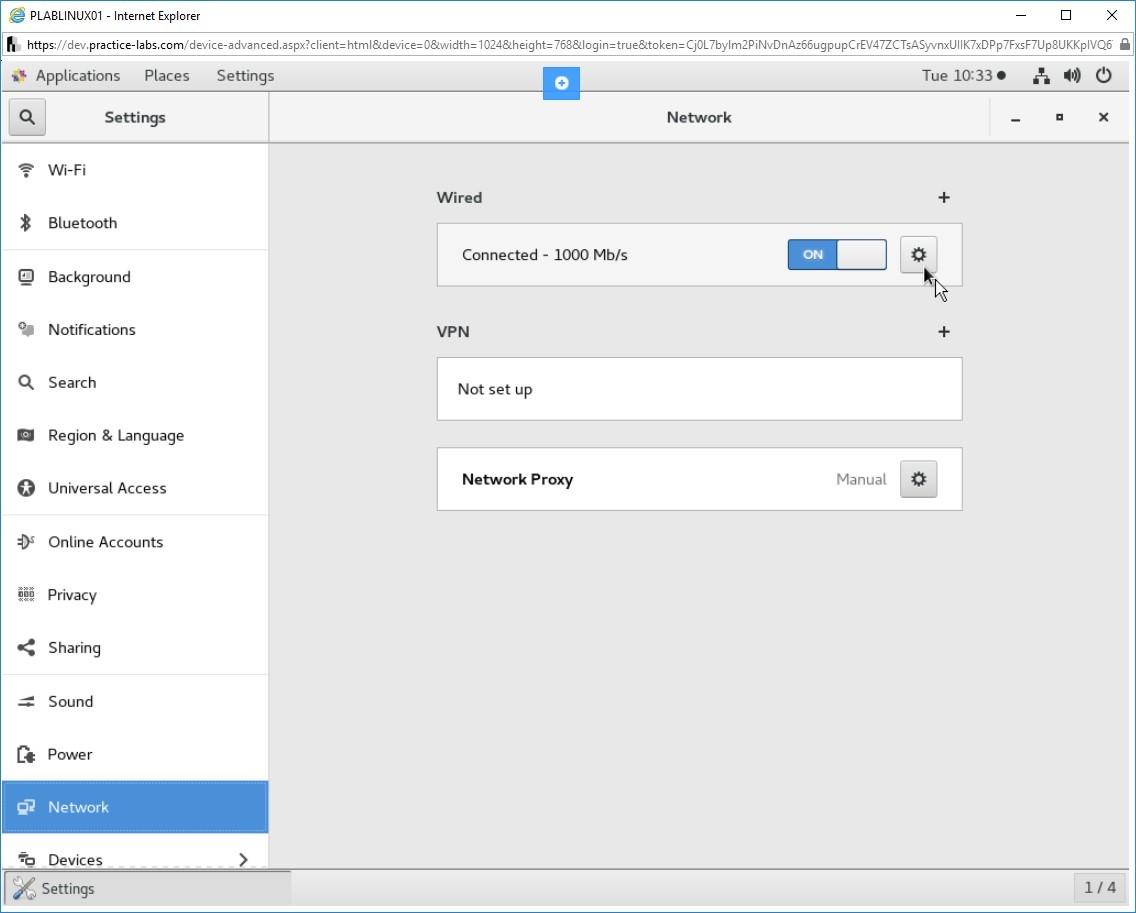Viewport: 1136px width, 913px height.
Task: Click the Settings taskbar button
Action: (x=148, y=888)
